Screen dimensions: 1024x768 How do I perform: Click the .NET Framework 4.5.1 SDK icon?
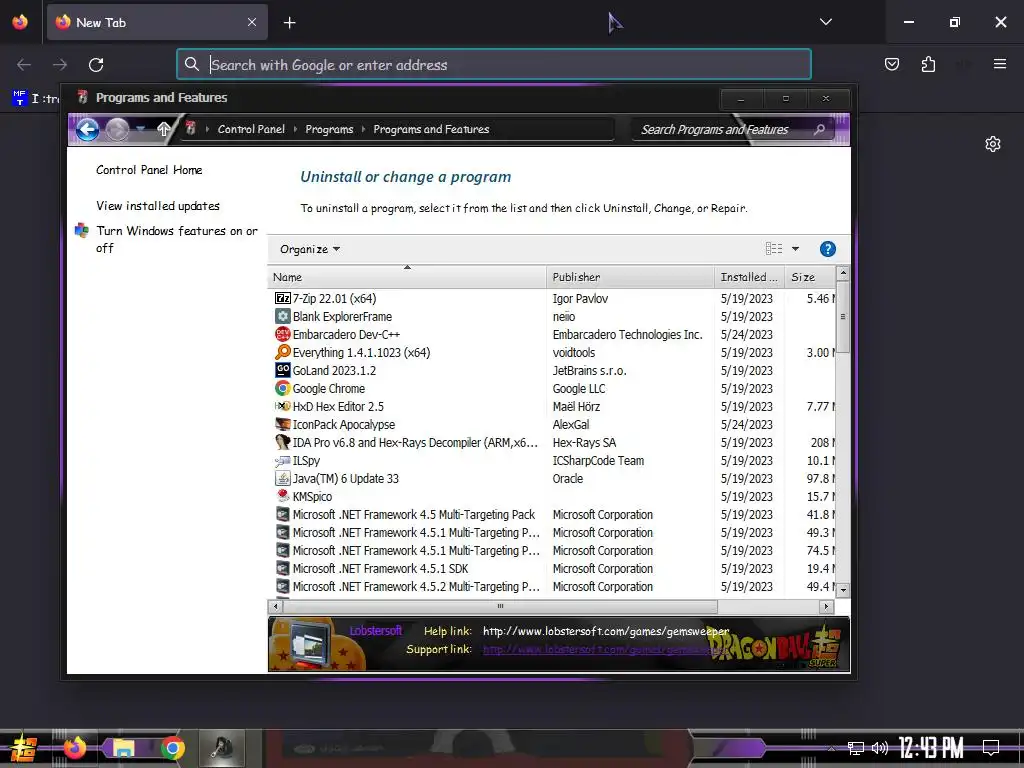click(283, 569)
